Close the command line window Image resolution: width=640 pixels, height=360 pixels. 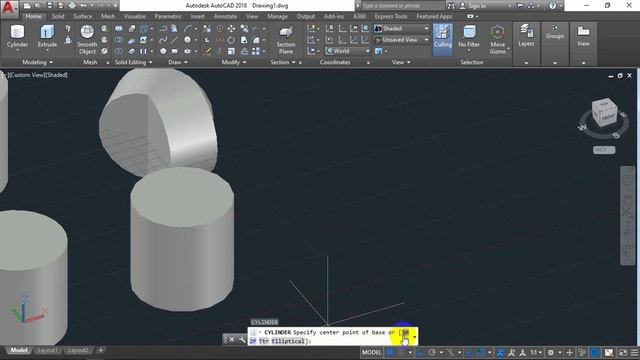[231, 340]
